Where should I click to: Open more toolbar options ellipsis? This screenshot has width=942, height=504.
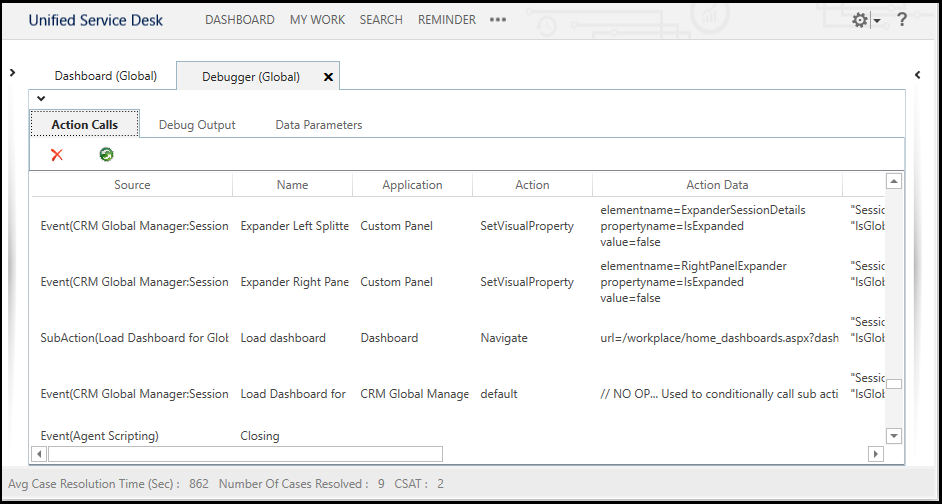pos(497,20)
